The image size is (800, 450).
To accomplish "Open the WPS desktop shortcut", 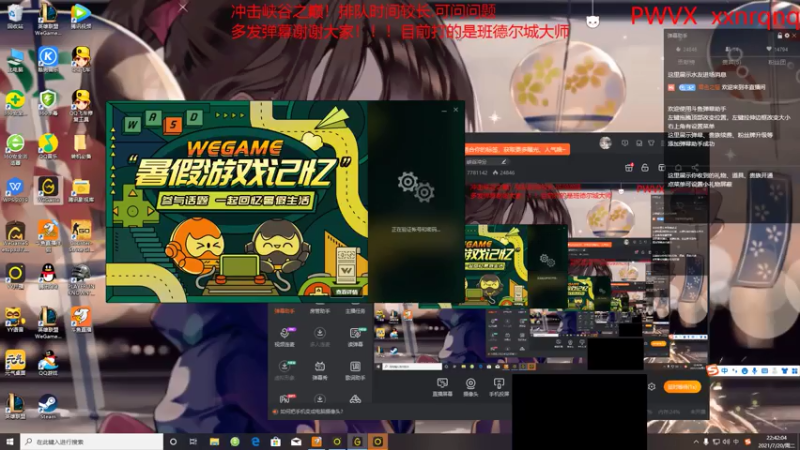I will tap(15, 190).
